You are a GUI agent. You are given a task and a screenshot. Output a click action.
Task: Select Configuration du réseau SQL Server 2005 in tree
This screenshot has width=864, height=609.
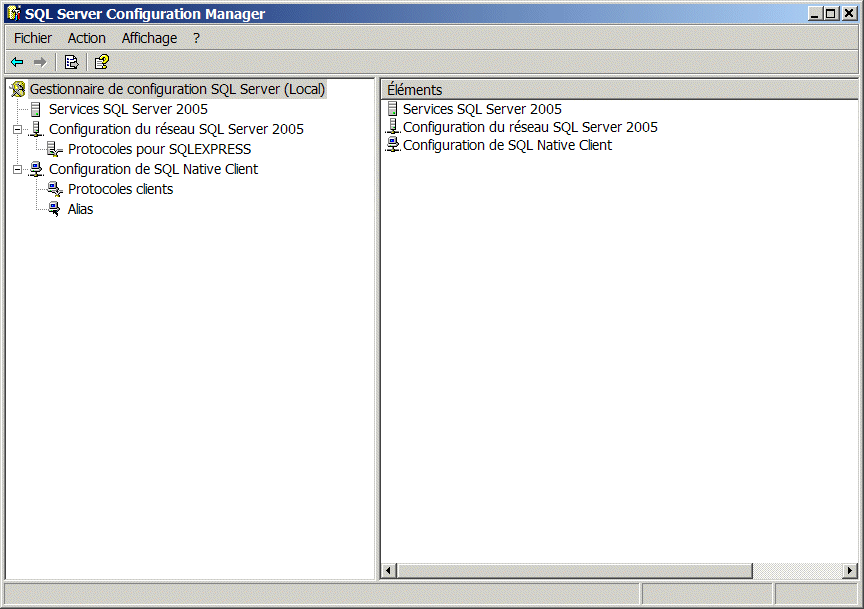(176, 129)
